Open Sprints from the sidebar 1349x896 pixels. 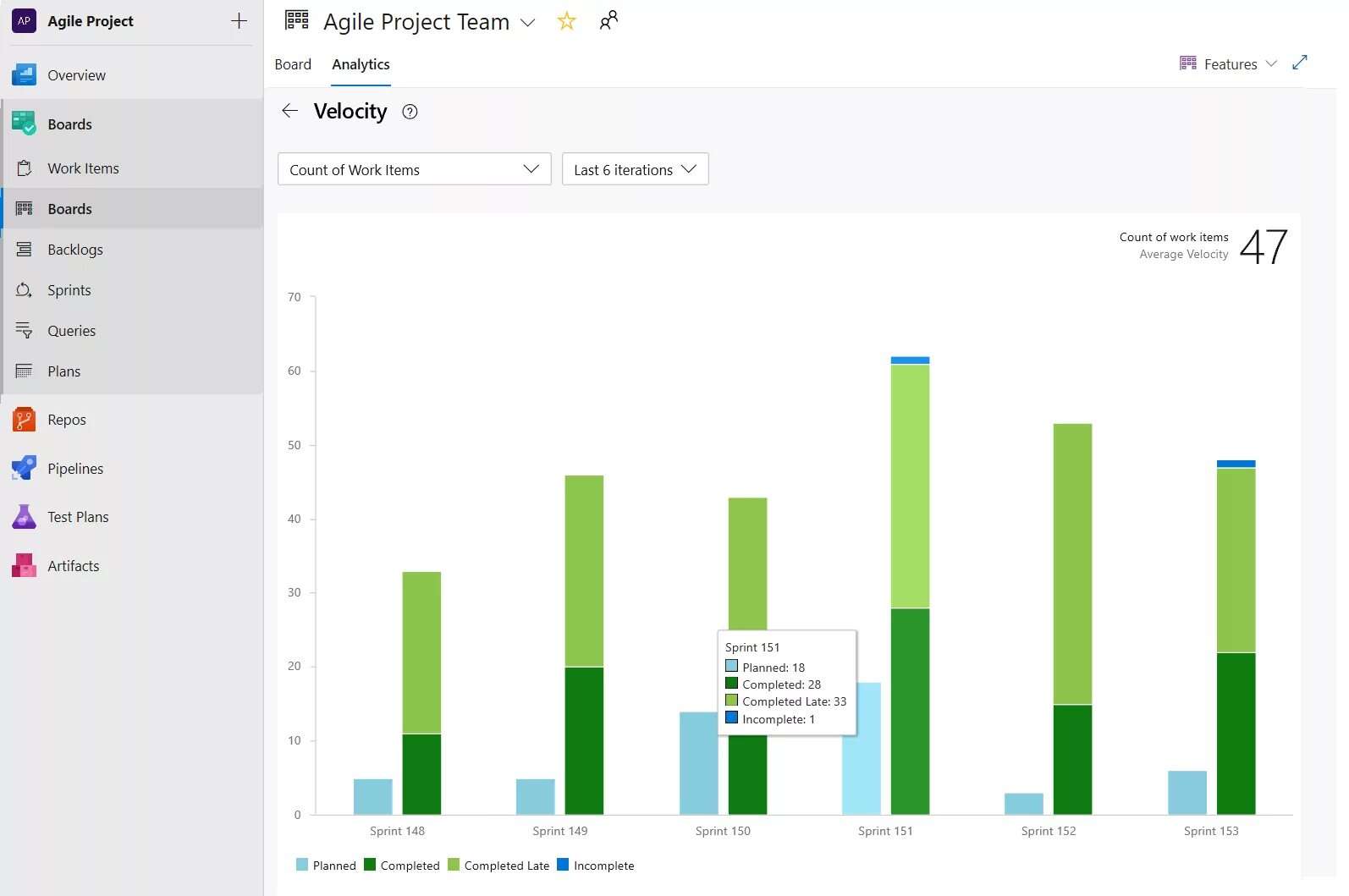(69, 290)
